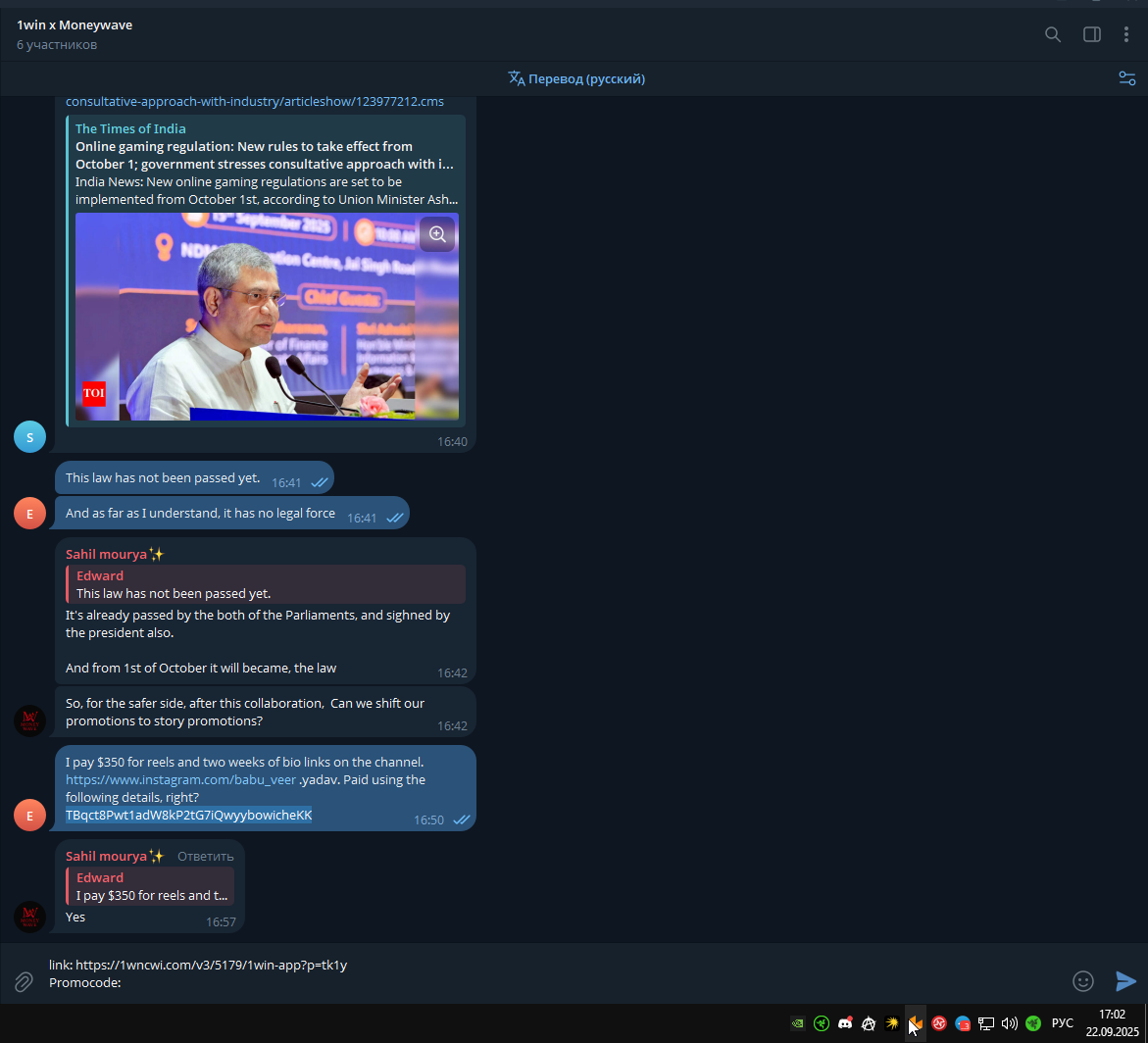Open the emoji picker
This screenshot has width=1148, height=1043.
[x=1083, y=981]
